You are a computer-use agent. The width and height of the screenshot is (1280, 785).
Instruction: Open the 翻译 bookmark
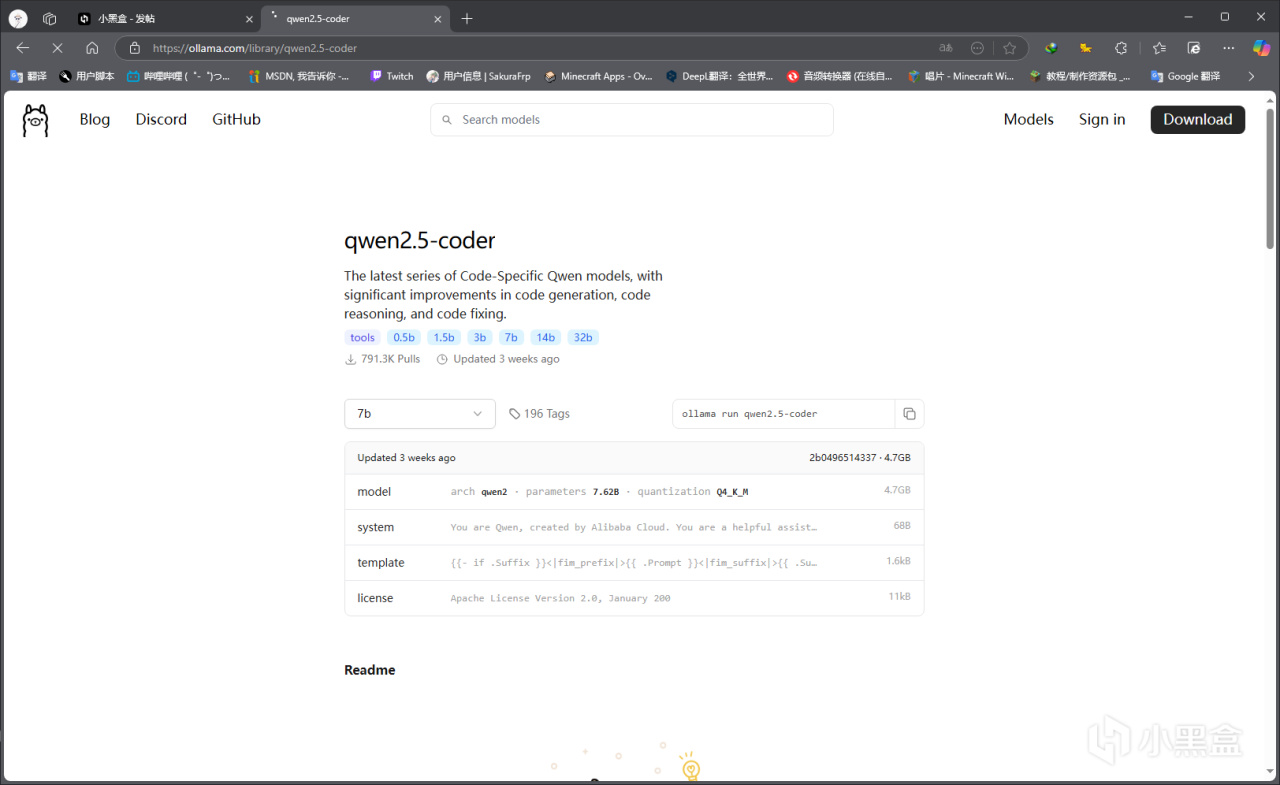tap(28, 76)
